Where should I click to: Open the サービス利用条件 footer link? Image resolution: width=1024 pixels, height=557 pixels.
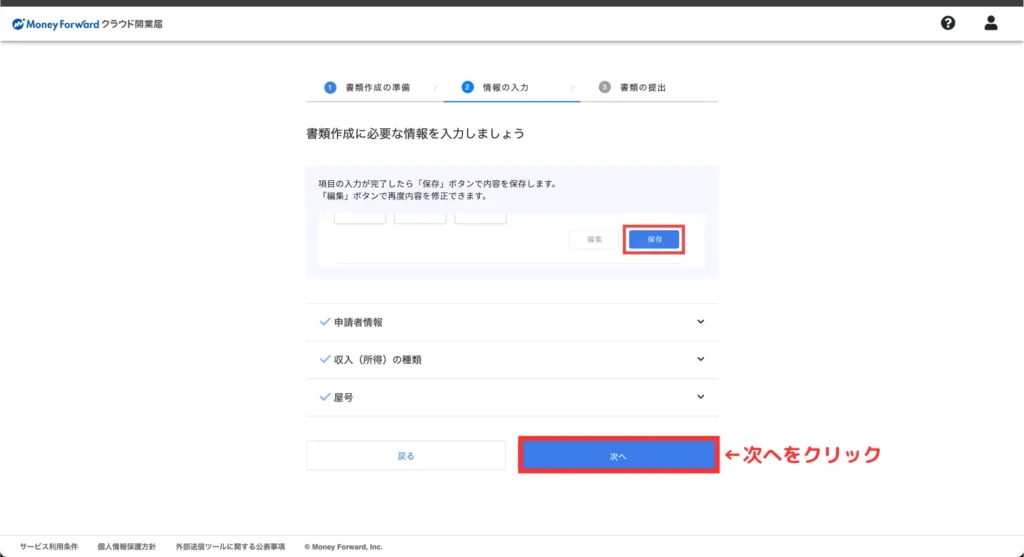[x=49, y=547]
